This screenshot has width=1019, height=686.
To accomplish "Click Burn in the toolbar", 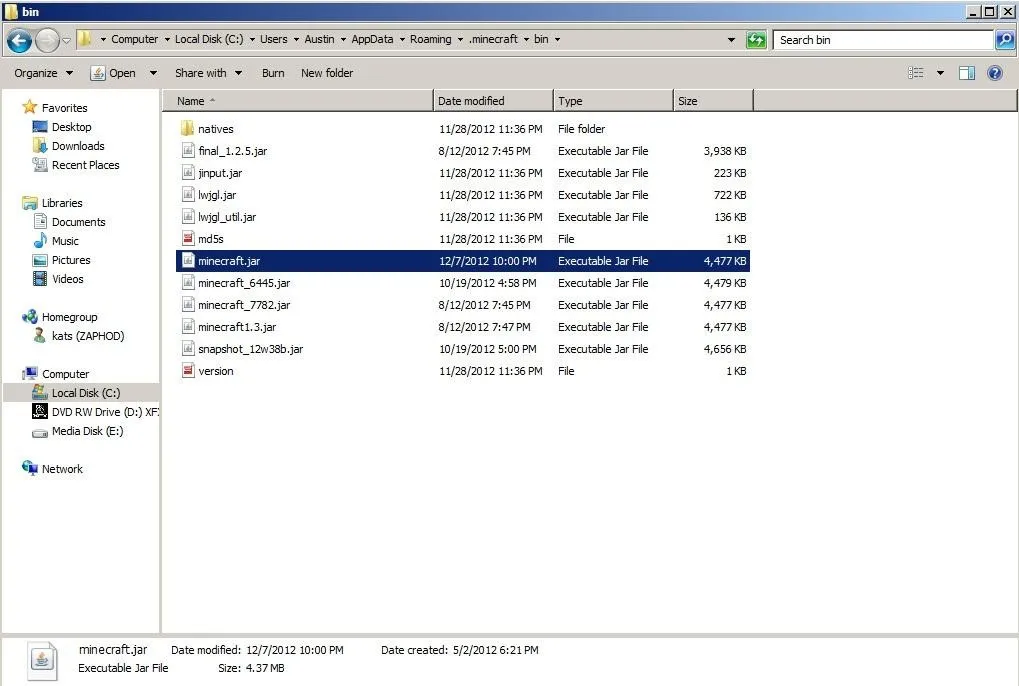I will (273, 73).
